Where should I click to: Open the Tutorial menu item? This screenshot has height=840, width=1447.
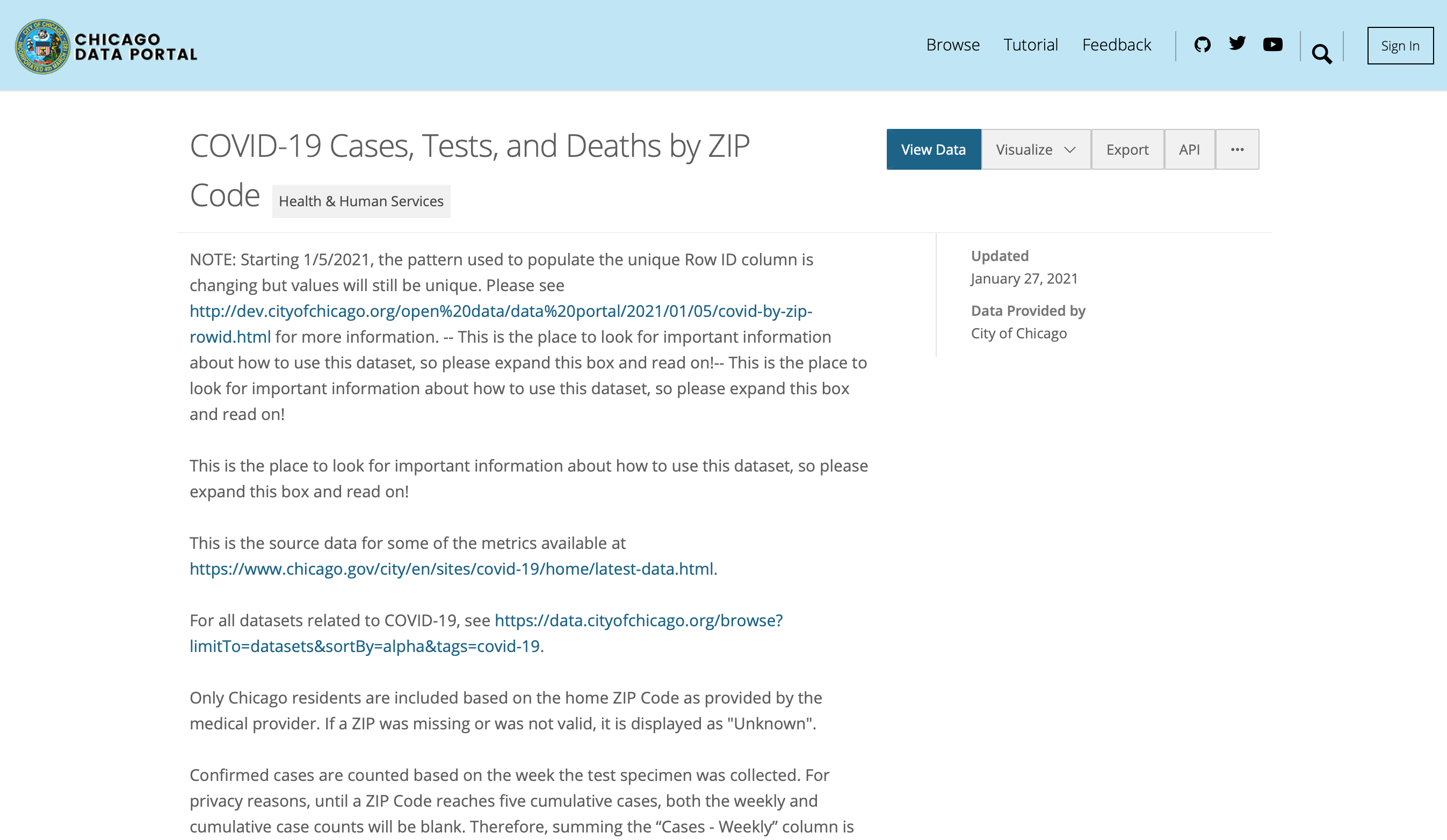[x=1030, y=45]
